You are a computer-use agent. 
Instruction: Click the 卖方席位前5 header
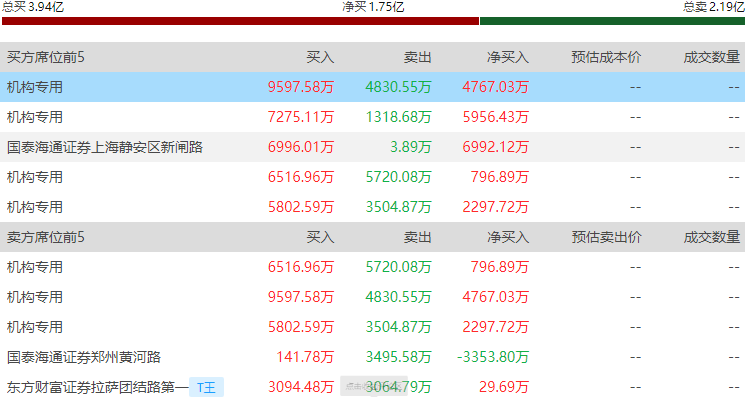pyautogui.click(x=46, y=237)
